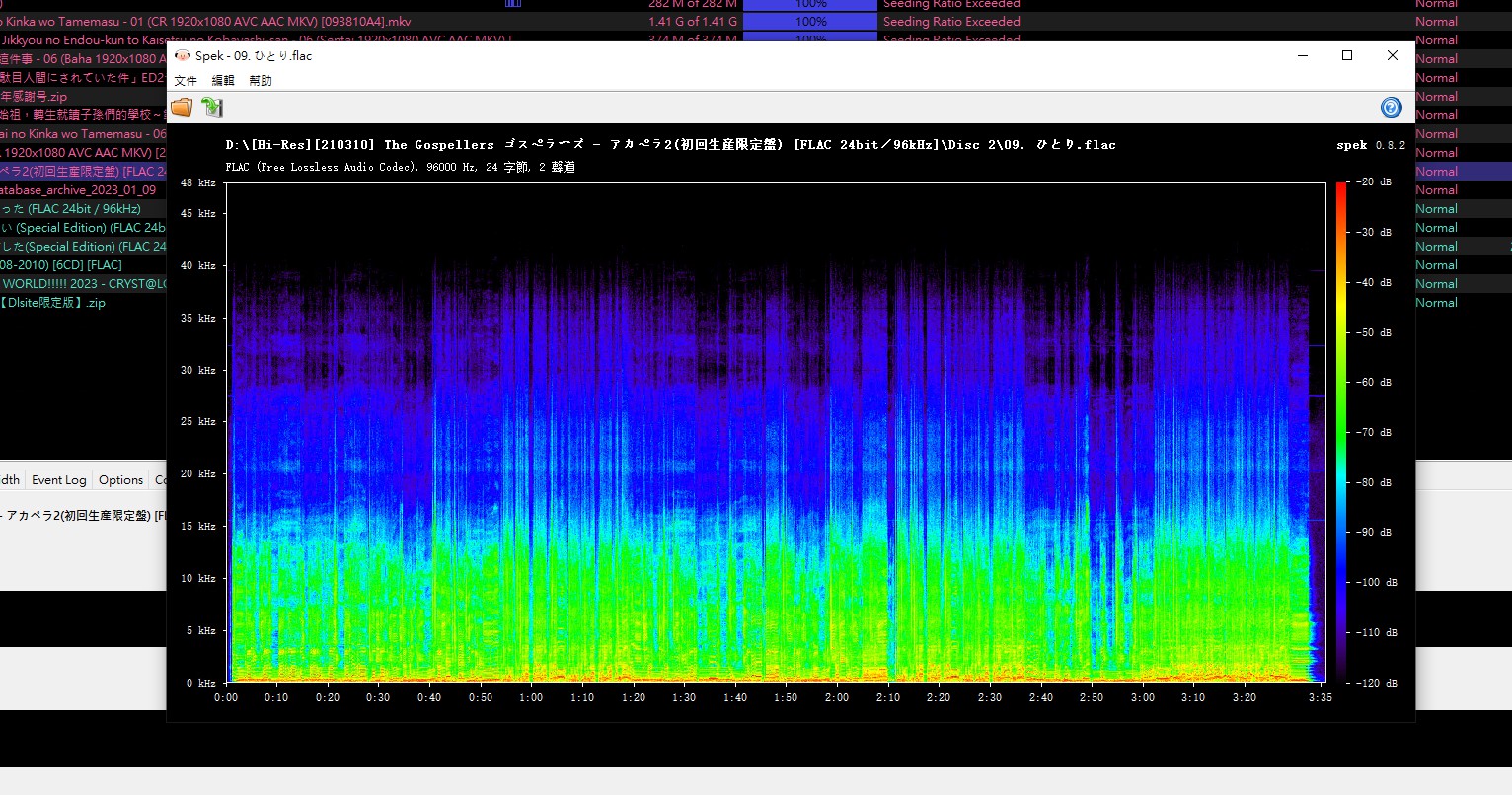Click the 100% bar on 1.41 G row
This screenshot has height=795, width=1512.
[x=810, y=22]
